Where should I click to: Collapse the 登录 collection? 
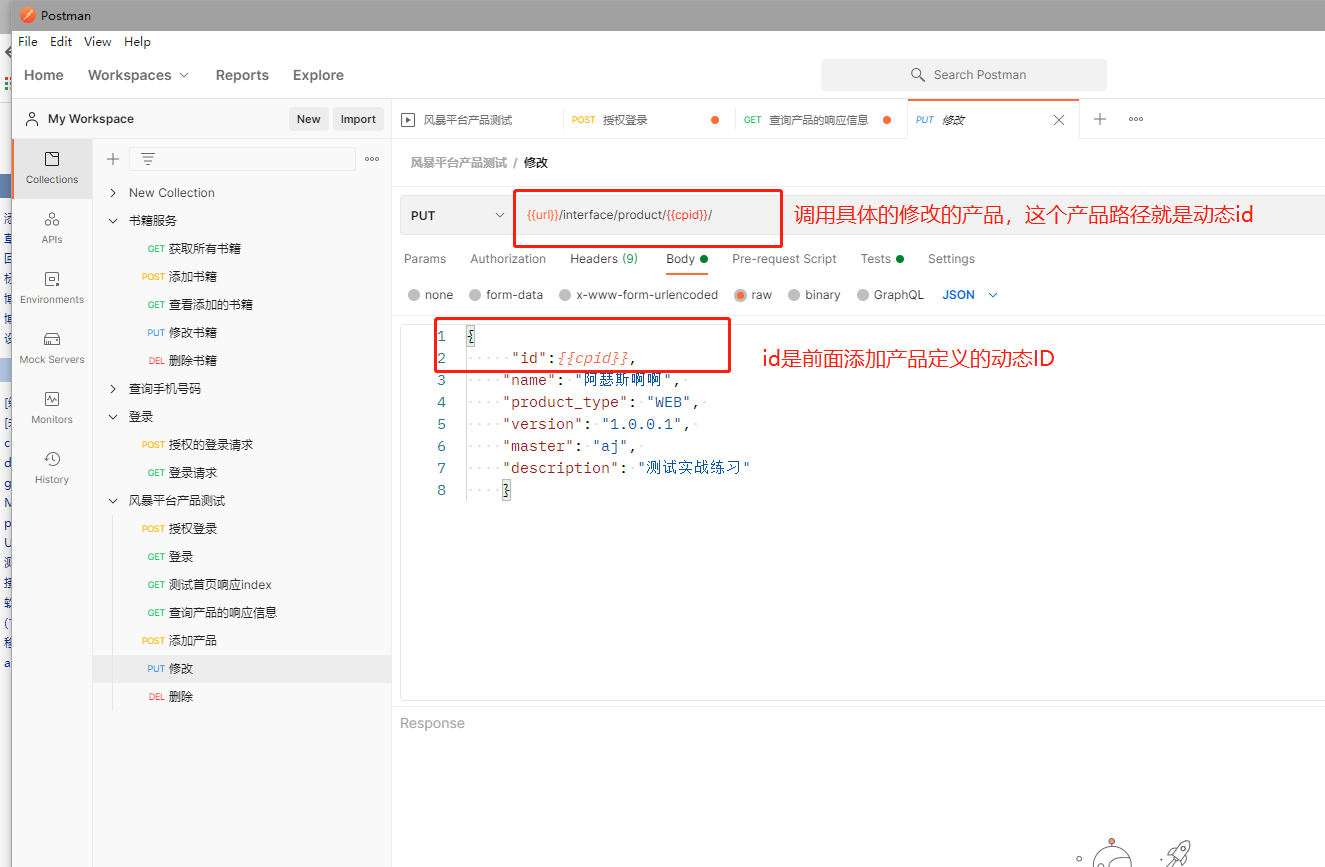click(x=113, y=417)
